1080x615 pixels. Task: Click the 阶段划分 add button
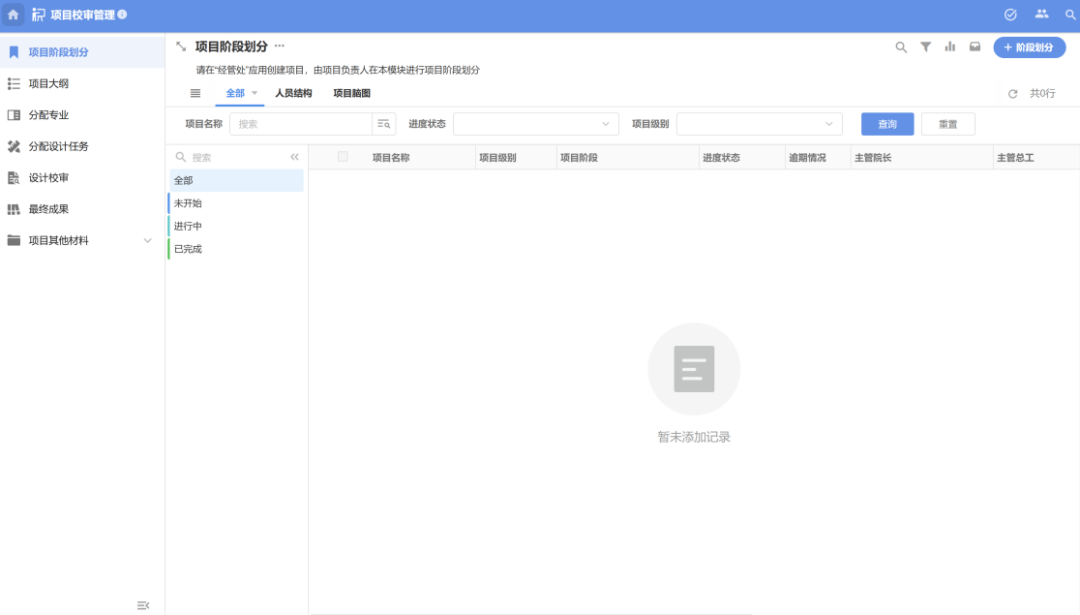click(x=1029, y=47)
